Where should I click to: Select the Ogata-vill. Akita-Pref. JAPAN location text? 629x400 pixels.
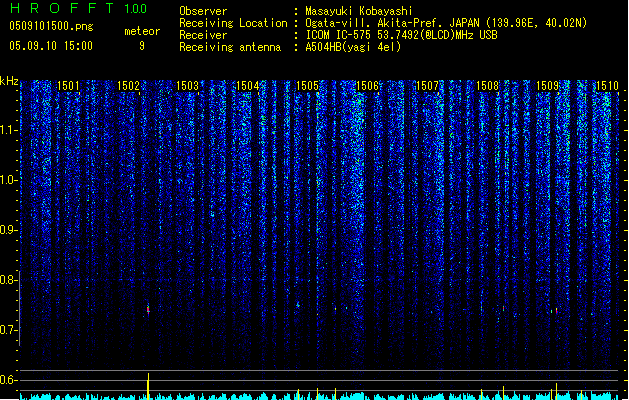[x=446, y=23]
